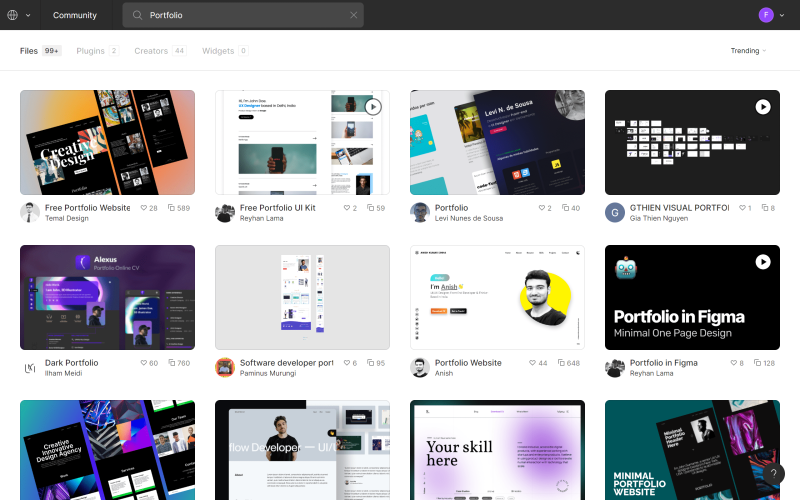
Task: Click the globe icon in top bar
Action: [13, 15]
